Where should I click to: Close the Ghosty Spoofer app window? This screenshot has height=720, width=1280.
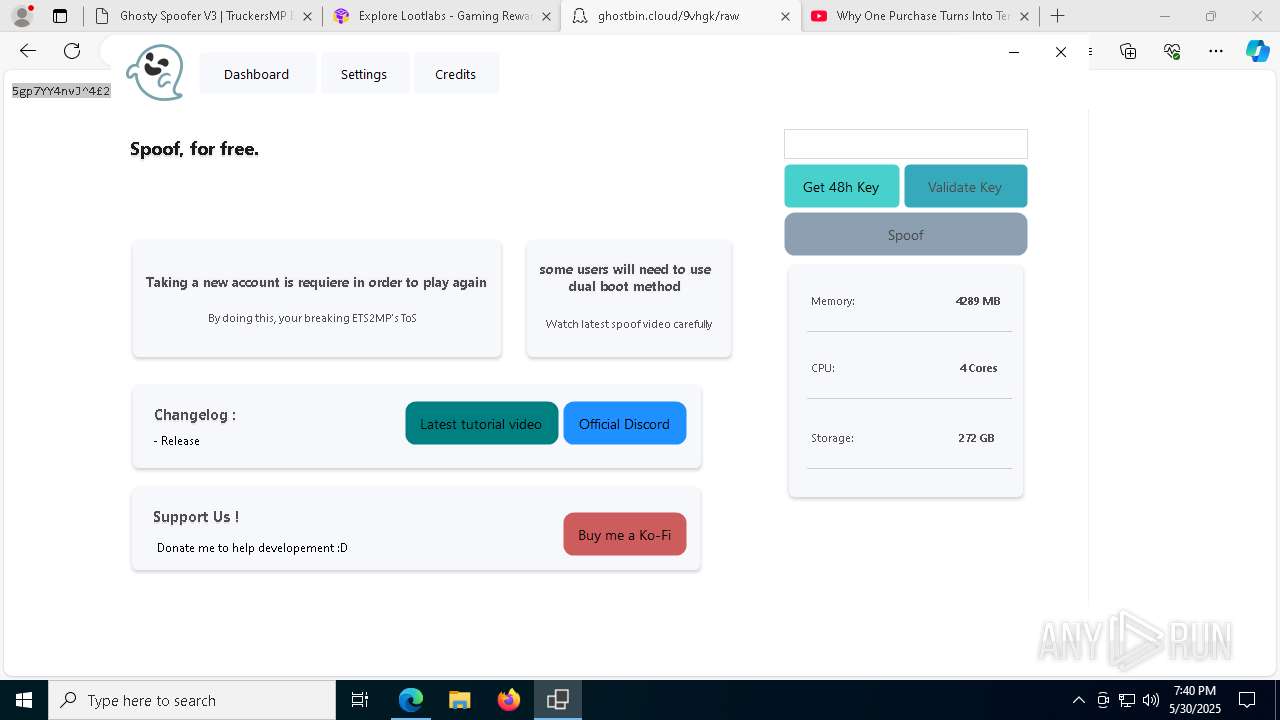point(1061,52)
